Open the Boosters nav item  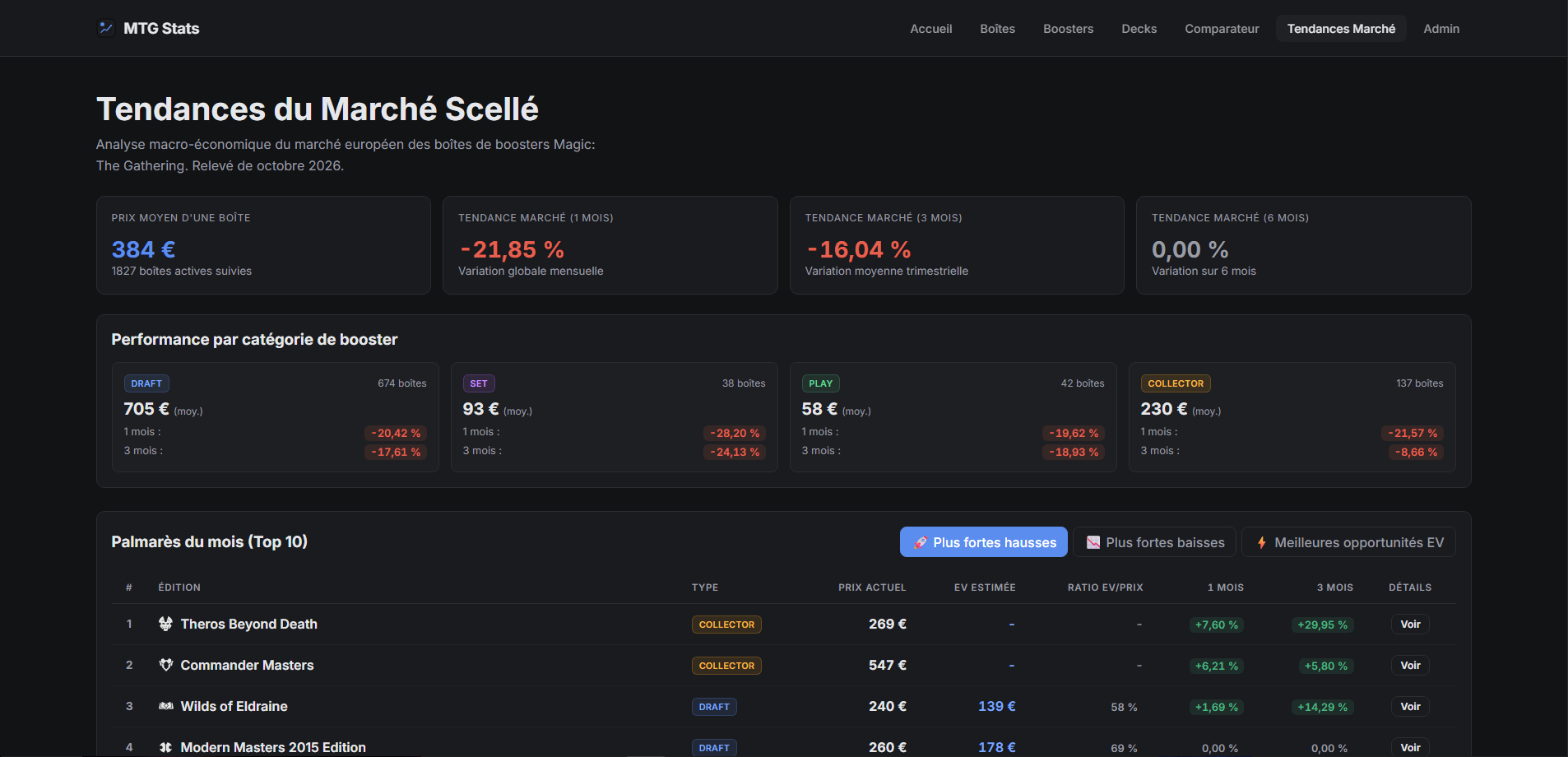(x=1068, y=28)
